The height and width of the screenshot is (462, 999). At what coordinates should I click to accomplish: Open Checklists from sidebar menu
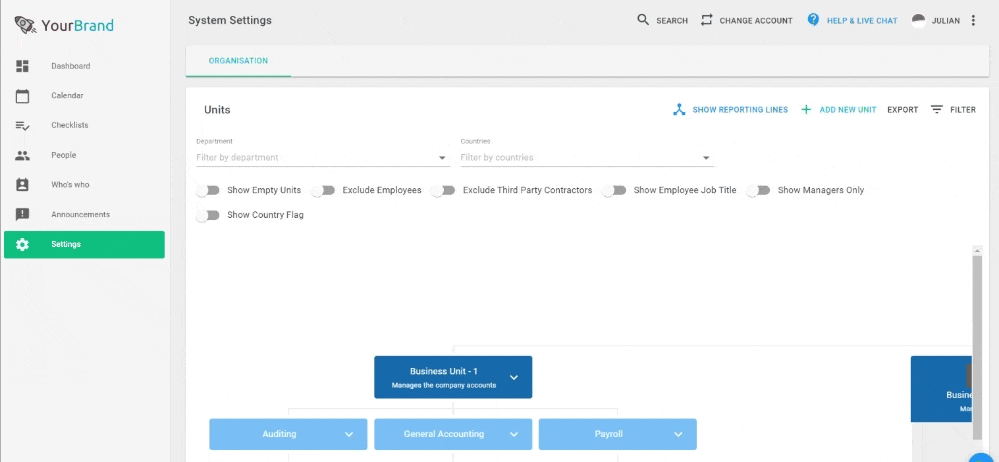(x=84, y=126)
